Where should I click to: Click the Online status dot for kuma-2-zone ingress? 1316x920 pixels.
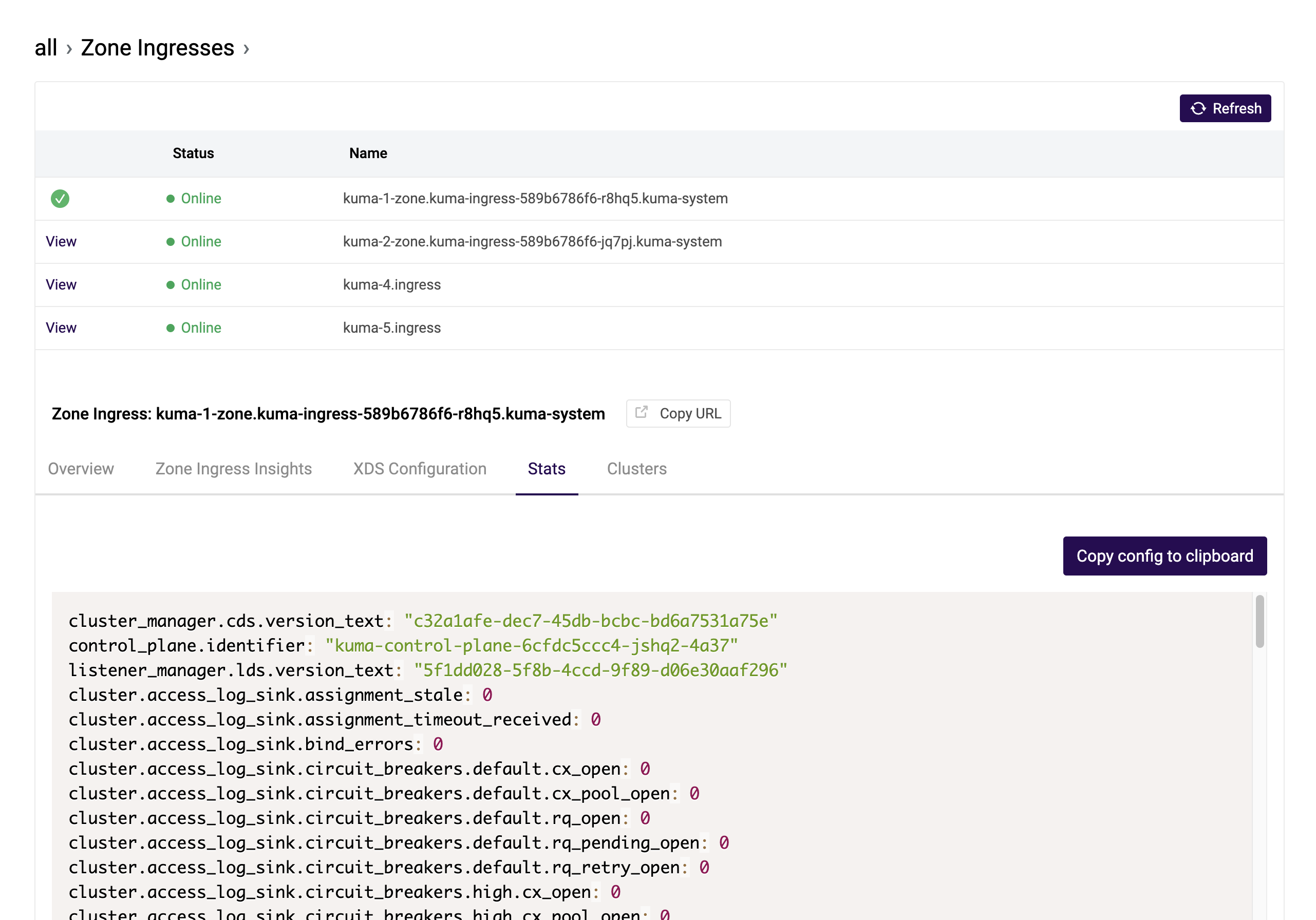170,241
